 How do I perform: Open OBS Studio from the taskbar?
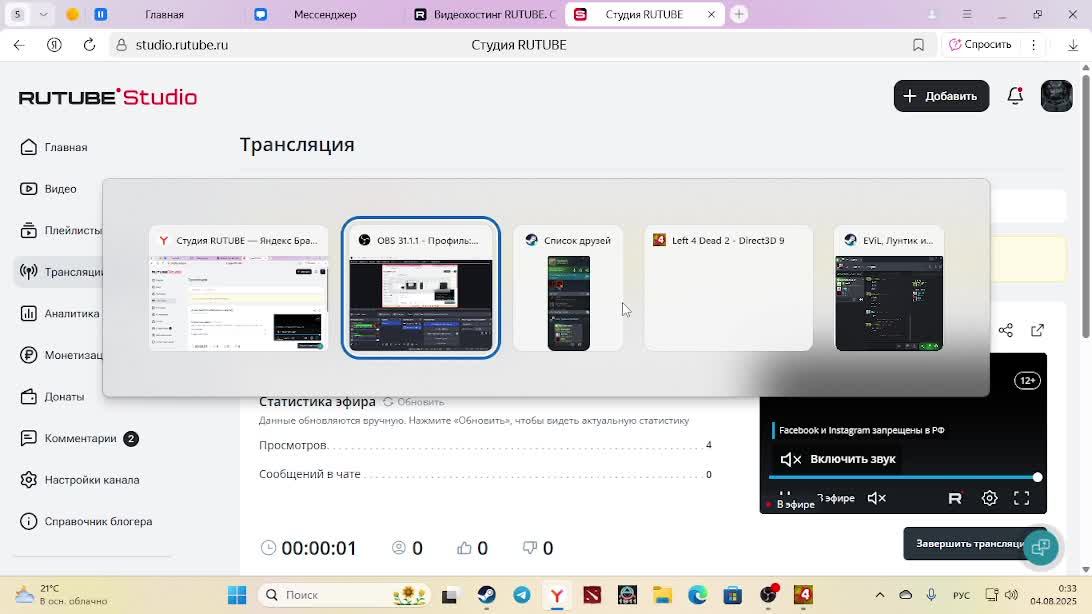tap(768, 595)
